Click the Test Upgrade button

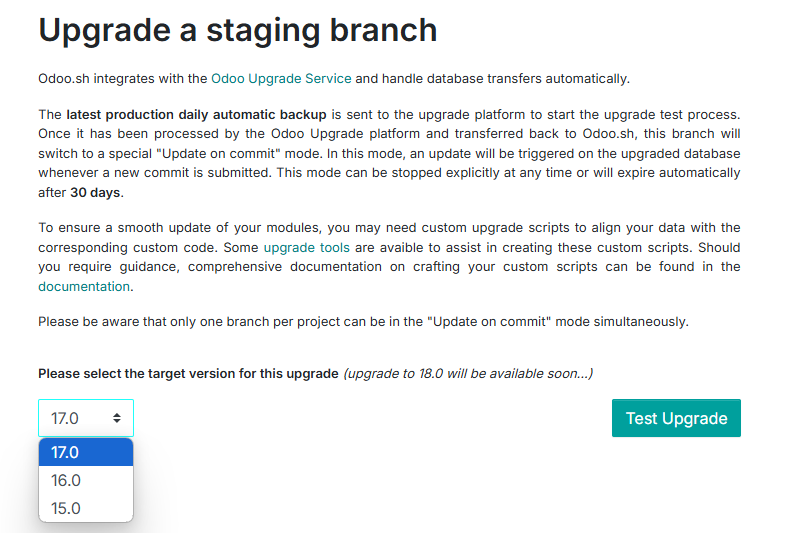[676, 418]
